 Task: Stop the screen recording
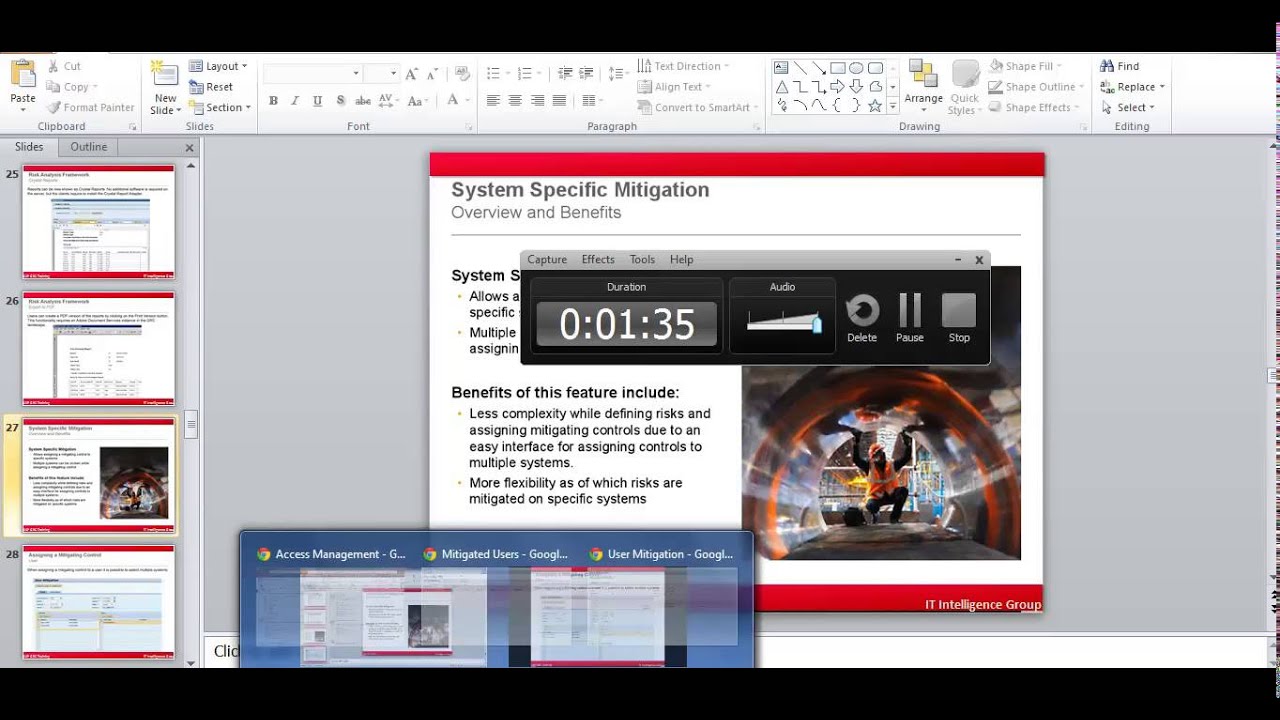click(959, 318)
